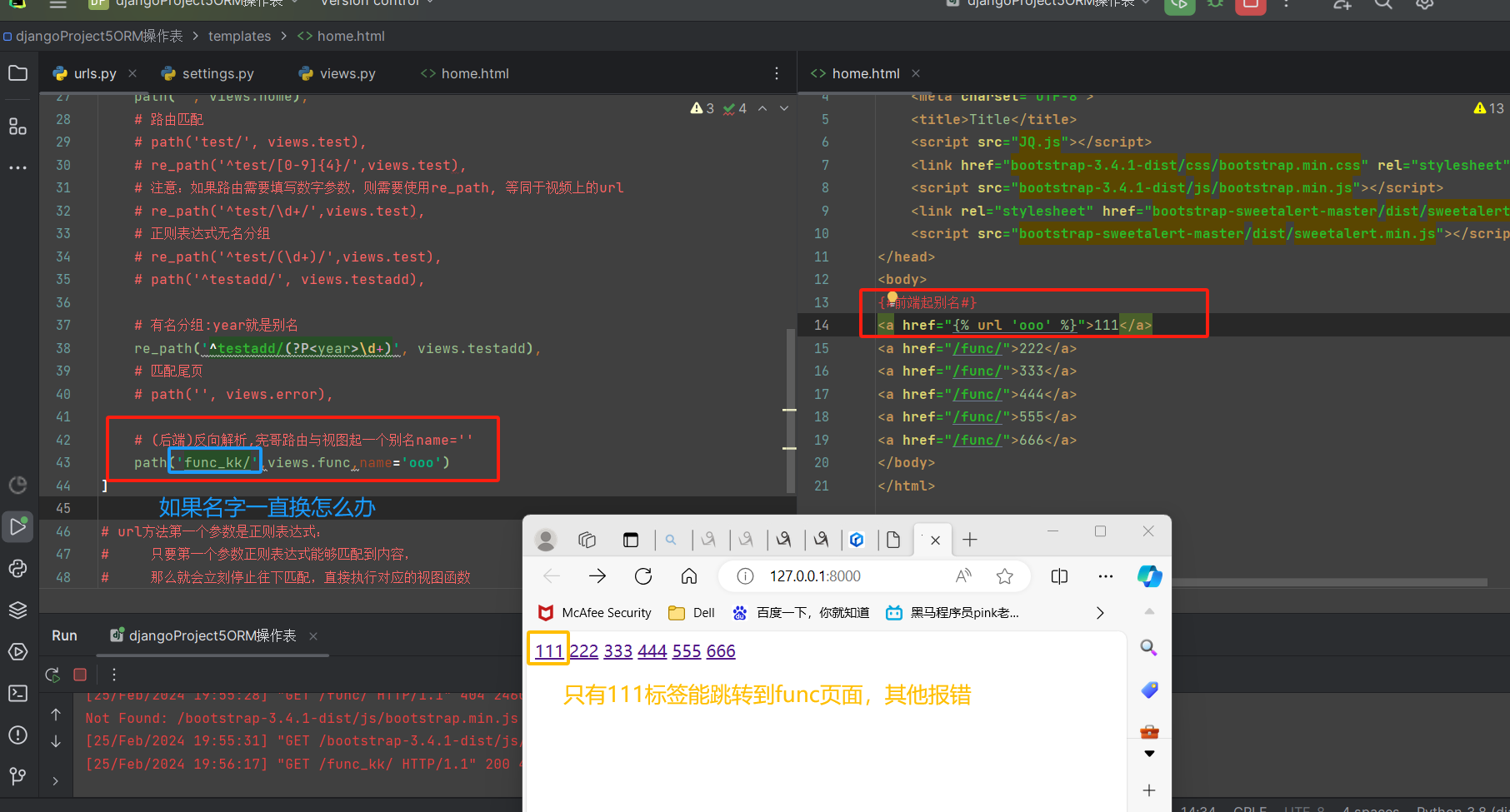Jump up the stack trace arrow

tap(56, 715)
